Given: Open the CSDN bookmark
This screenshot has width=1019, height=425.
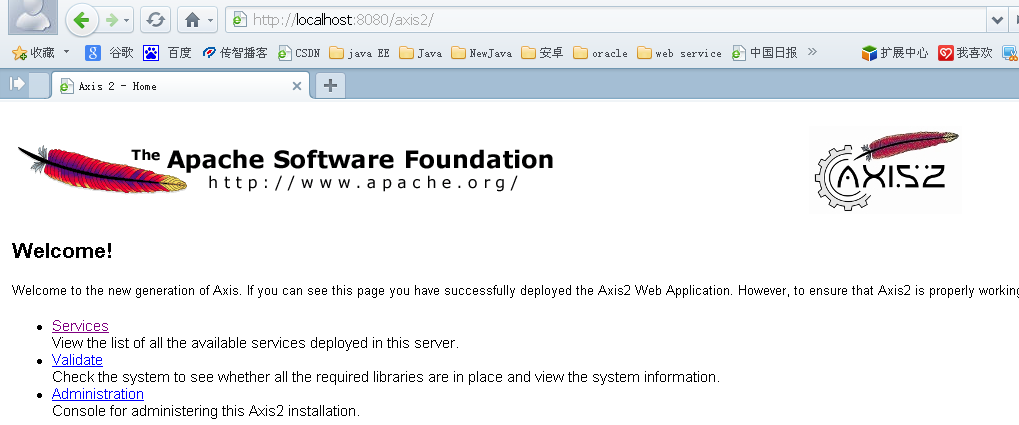Looking at the screenshot, I should [299, 53].
